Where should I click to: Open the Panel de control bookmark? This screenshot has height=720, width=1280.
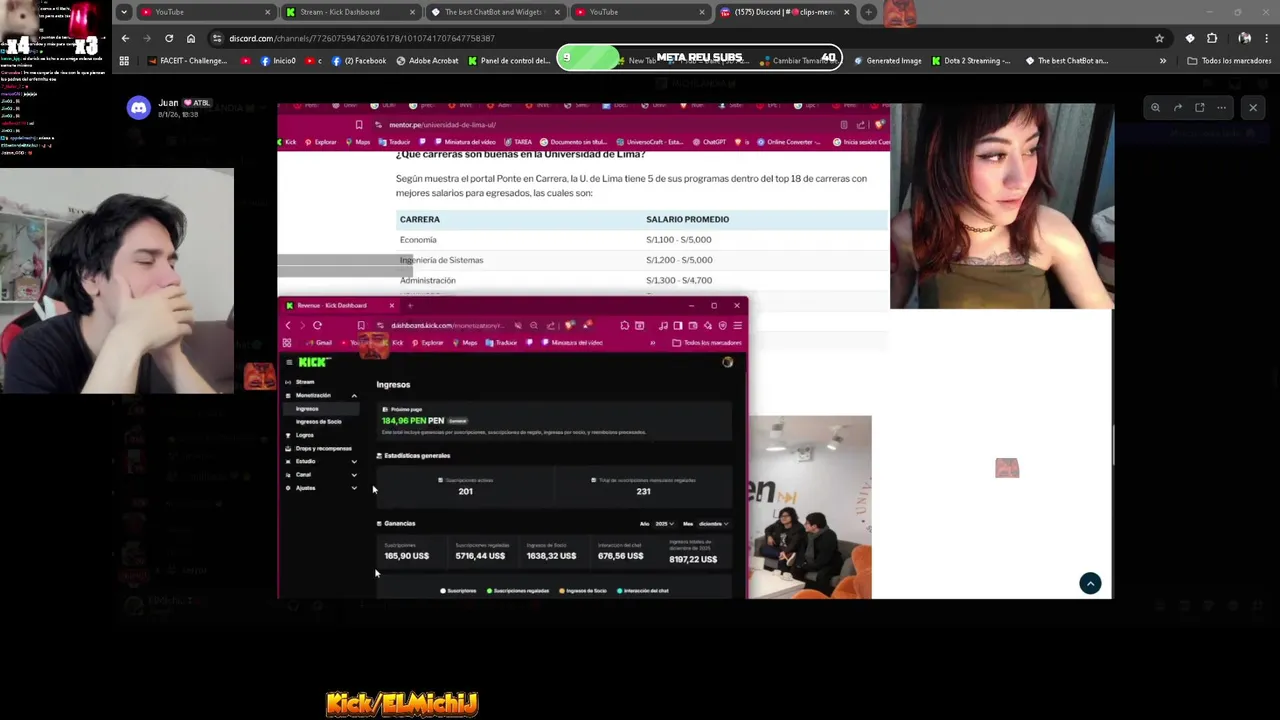tap(509, 61)
